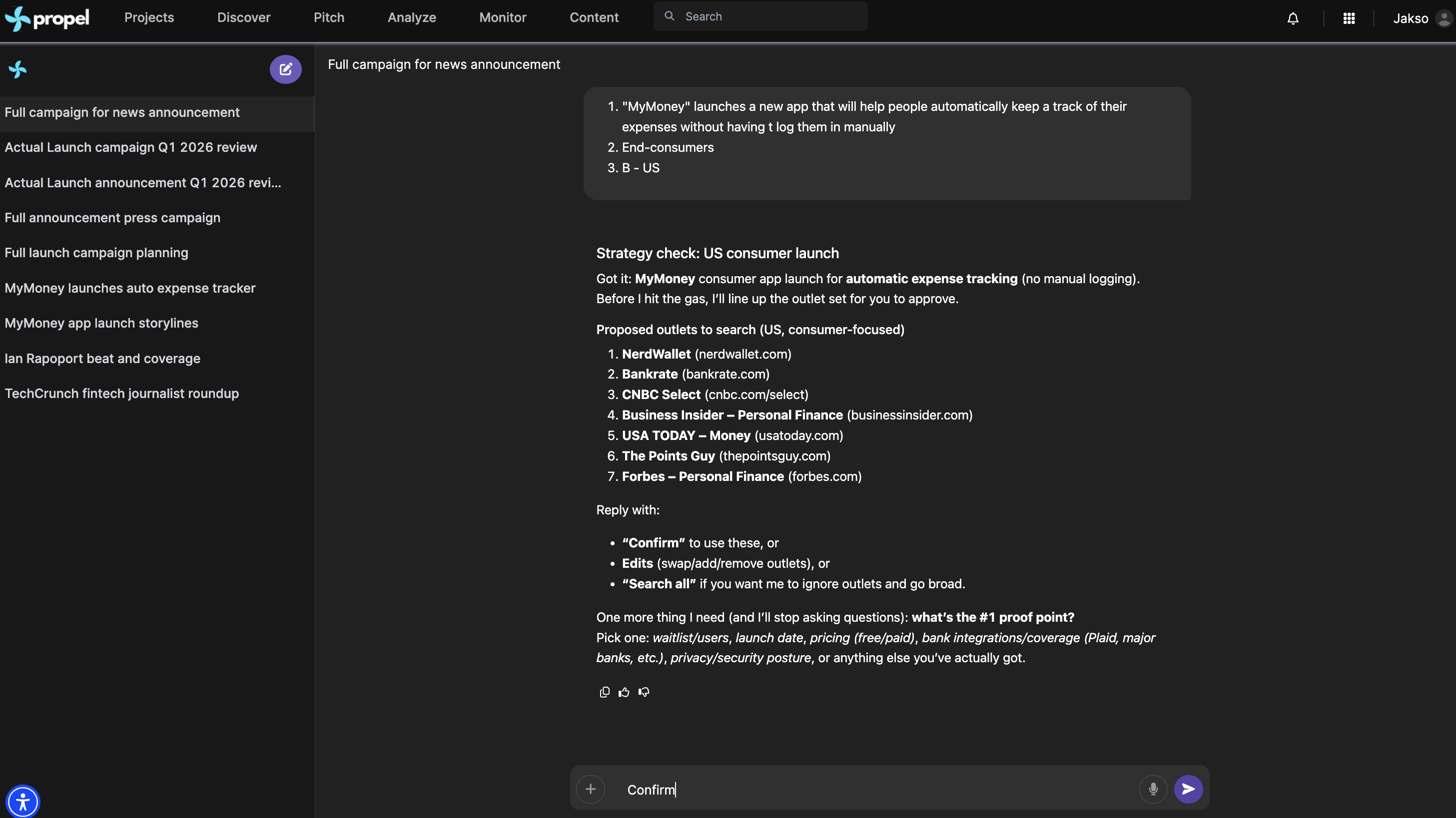Open the Discover menu
The width and height of the screenshot is (1456, 818).
[x=244, y=17]
